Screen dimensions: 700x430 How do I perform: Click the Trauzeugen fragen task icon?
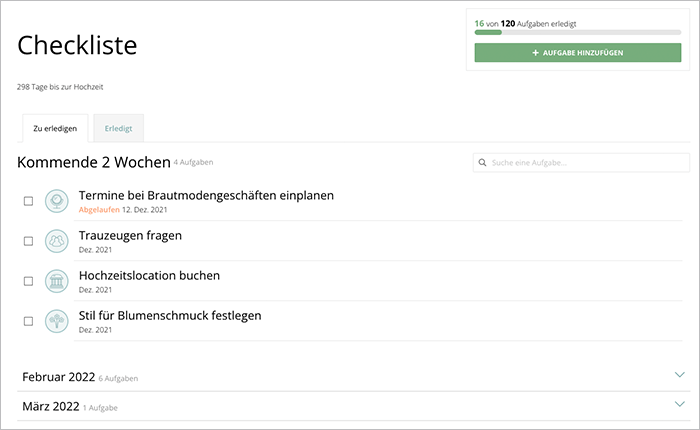pyautogui.click(x=57, y=241)
